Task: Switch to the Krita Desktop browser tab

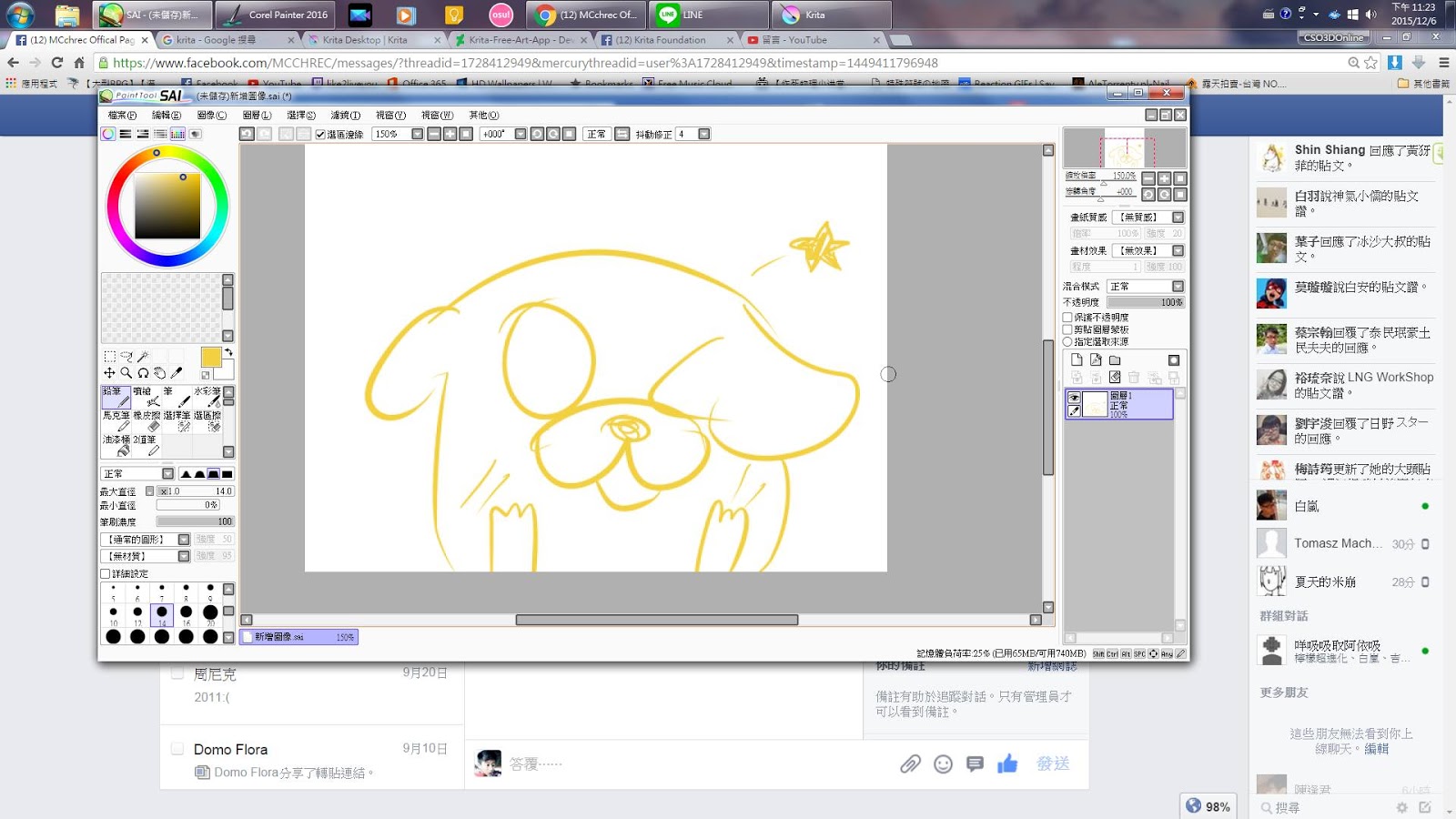Action: (x=374, y=40)
